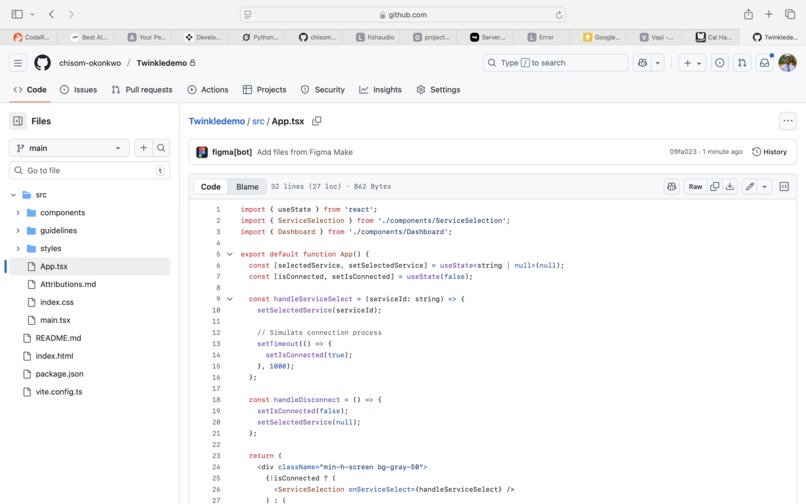Open the Pull requests tab
This screenshot has height=504, width=806.
tap(142, 89)
